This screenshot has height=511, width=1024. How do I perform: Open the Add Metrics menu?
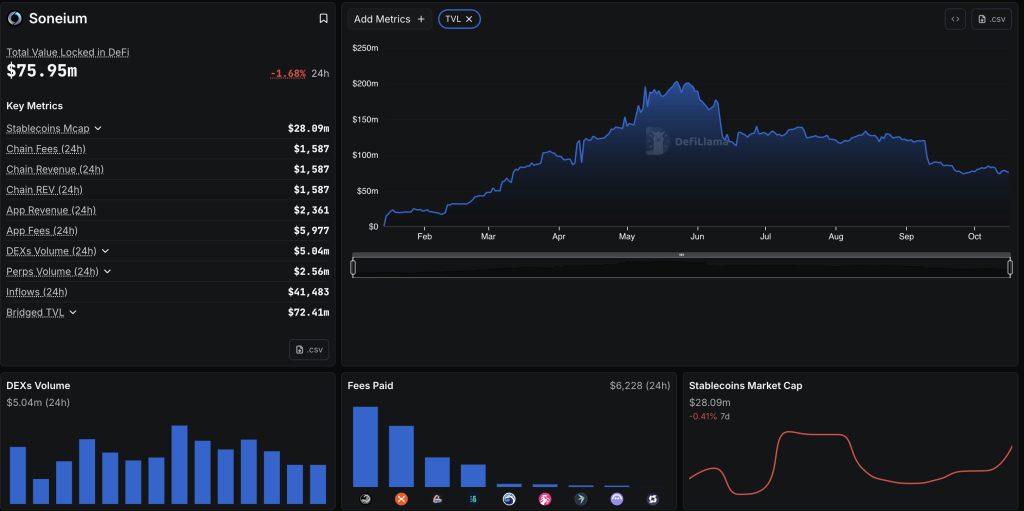(x=389, y=19)
